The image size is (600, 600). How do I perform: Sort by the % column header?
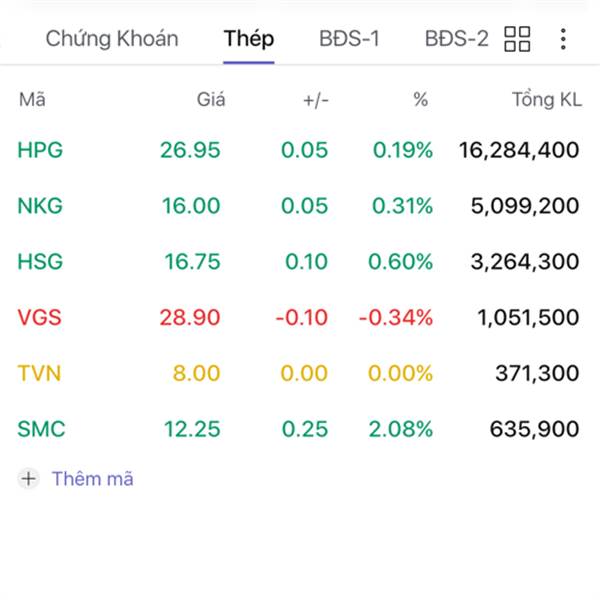tap(420, 99)
